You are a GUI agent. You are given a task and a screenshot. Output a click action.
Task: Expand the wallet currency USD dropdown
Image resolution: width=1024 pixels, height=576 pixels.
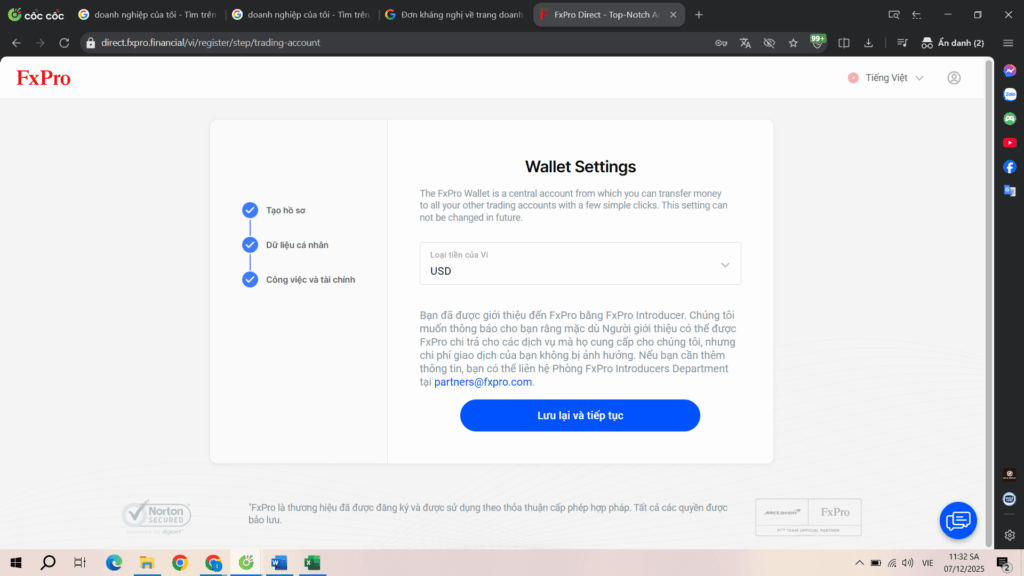tap(580, 264)
